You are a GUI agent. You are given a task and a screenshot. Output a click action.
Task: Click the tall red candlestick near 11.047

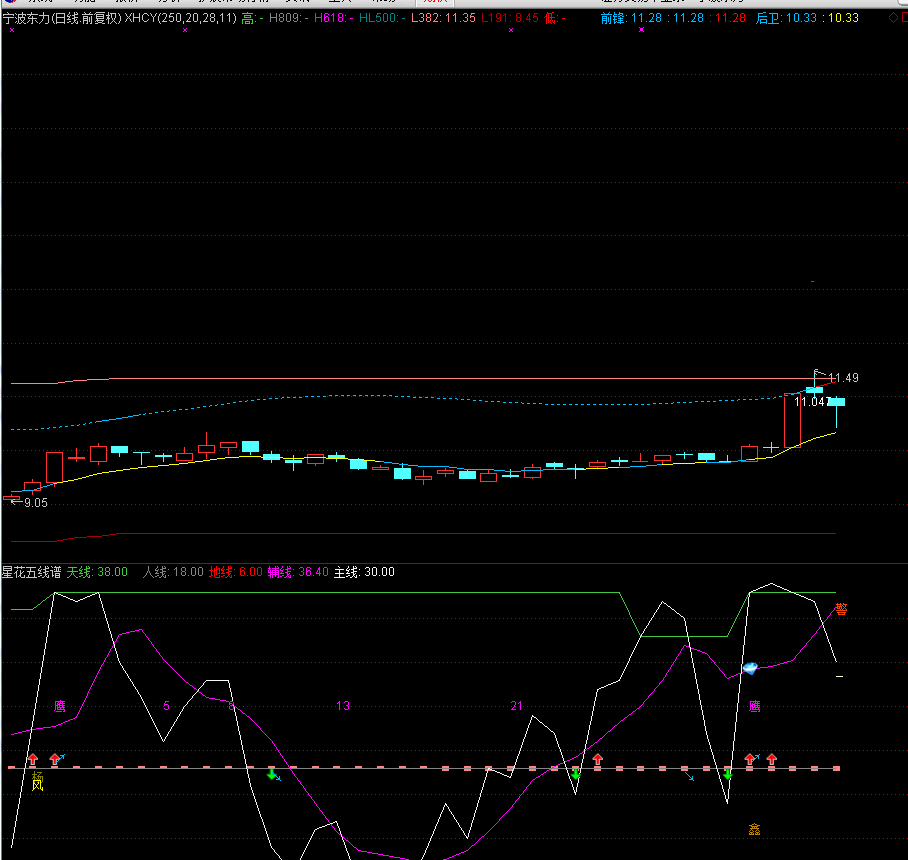point(792,420)
